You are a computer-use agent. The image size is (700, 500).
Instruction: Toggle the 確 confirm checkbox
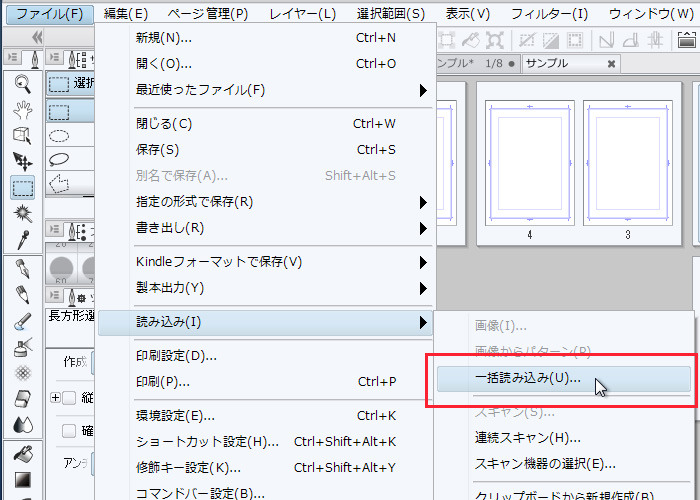69,431
